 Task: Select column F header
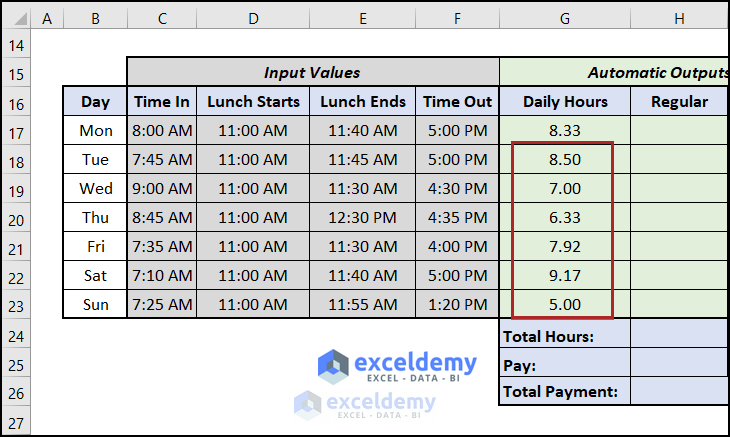457,19
